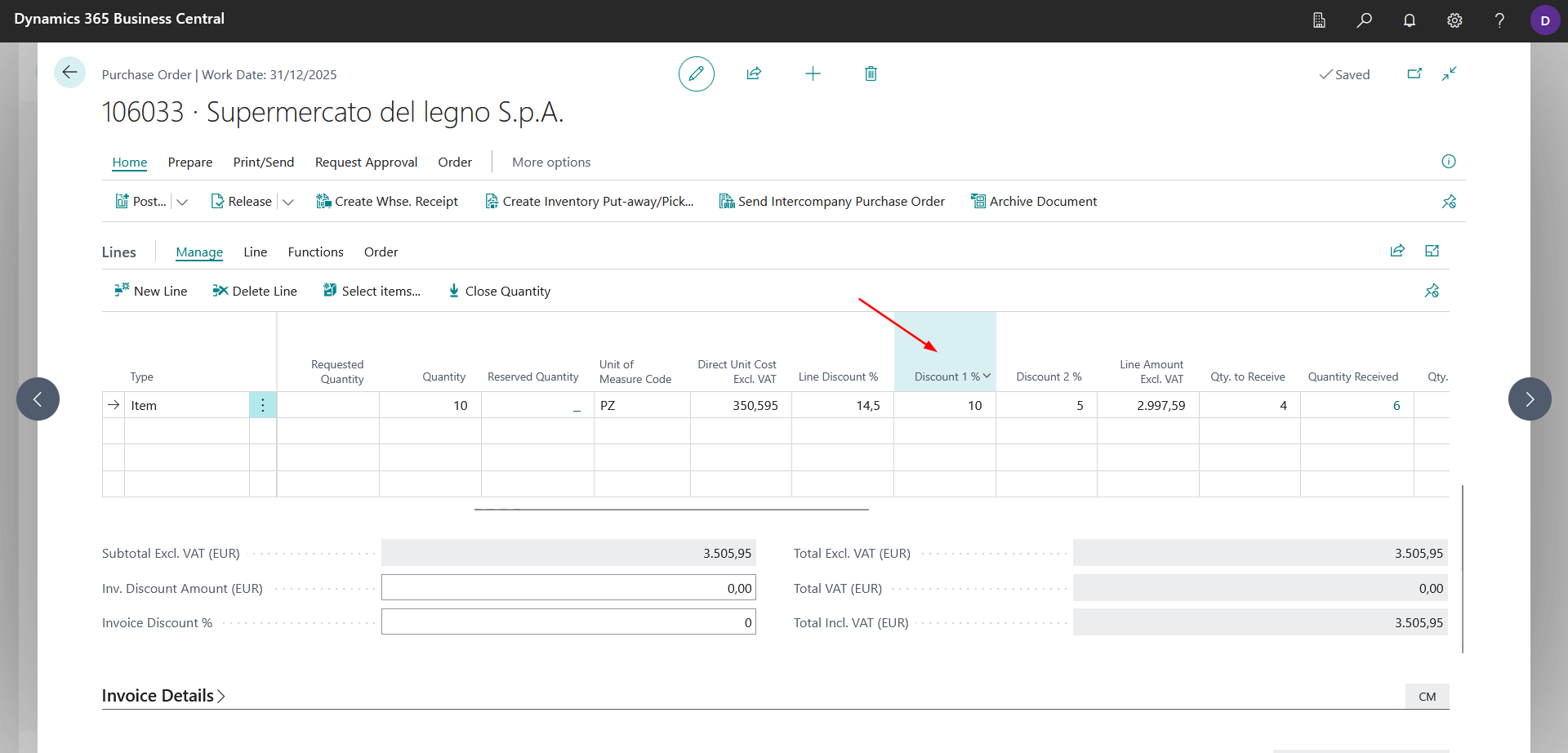Open the settings gear
1568x753 pixels.
pyautogui.click(x=1454, y=20)
